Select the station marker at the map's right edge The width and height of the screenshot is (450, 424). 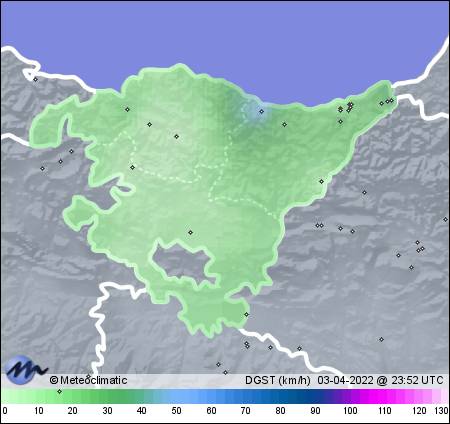point(445,219)
